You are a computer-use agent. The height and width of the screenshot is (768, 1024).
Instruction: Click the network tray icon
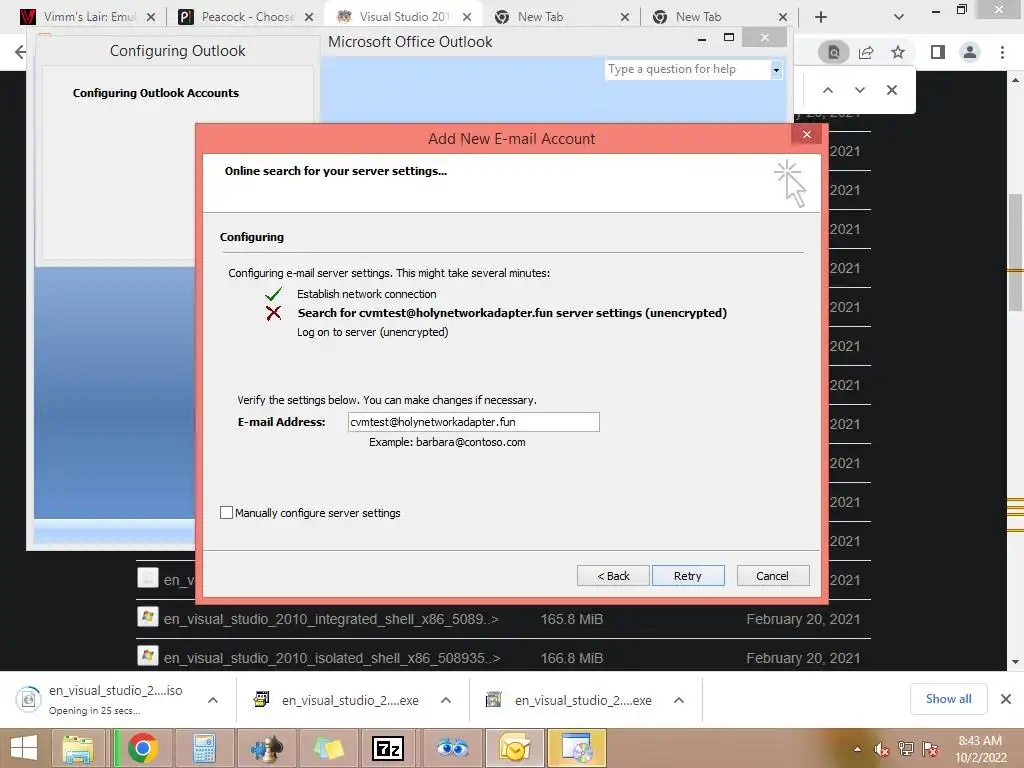906,749
